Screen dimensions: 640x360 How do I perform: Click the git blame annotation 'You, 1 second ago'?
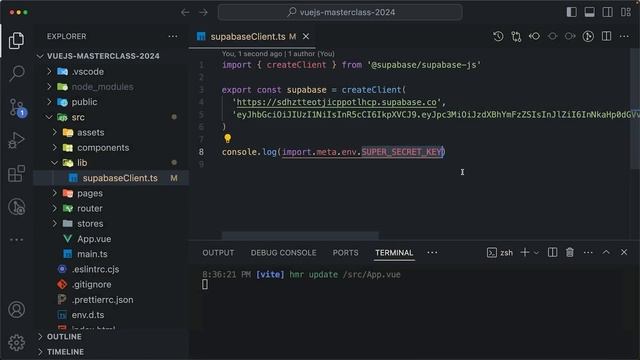click(x=252, y=53)
